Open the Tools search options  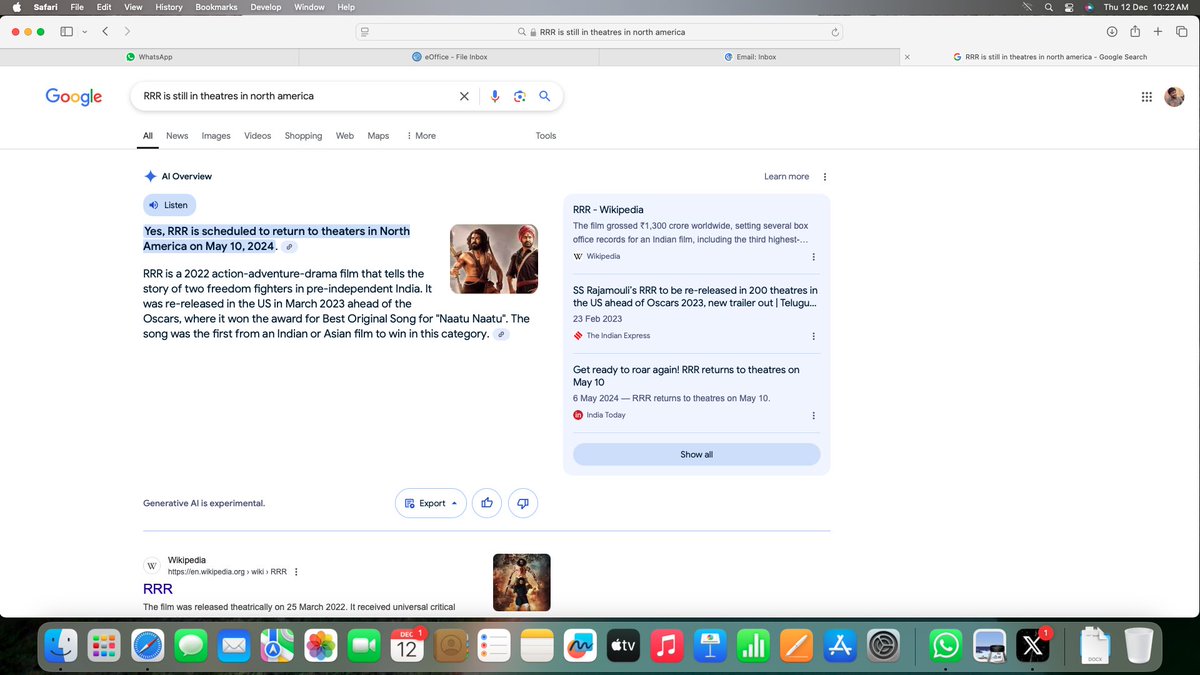(546, 136)
